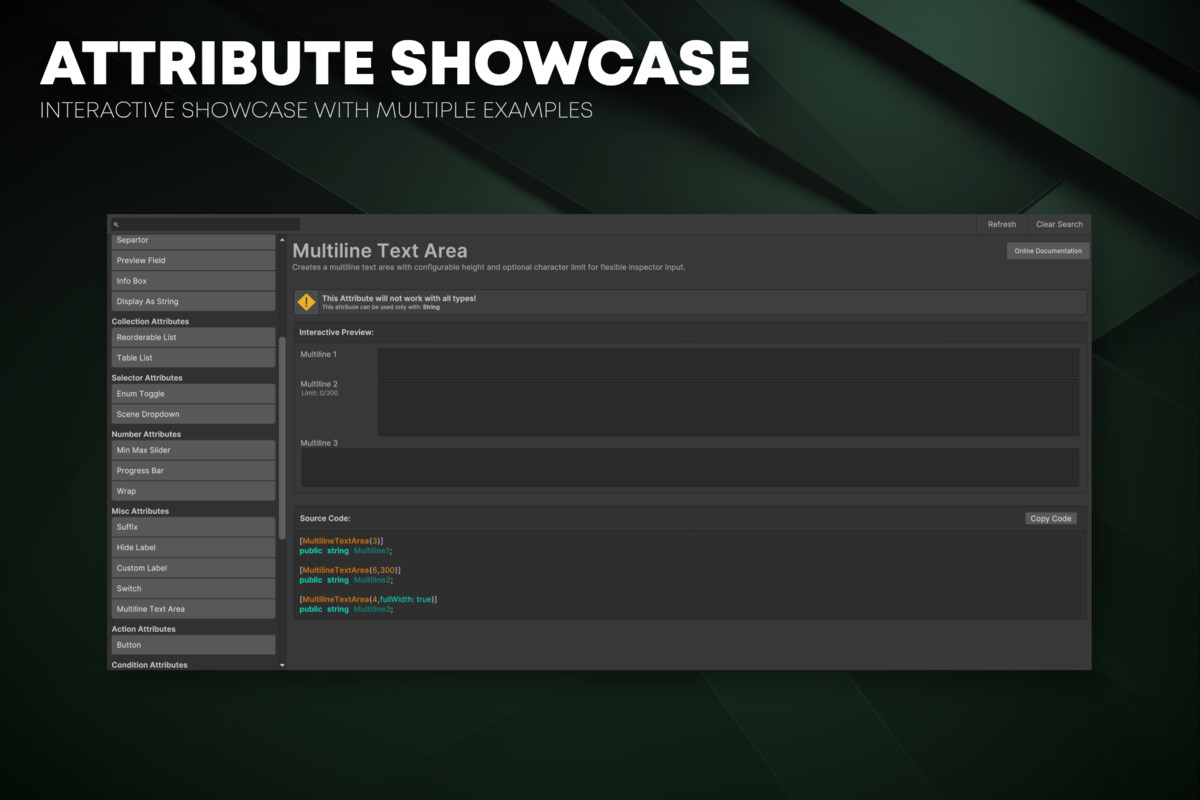Click the fullWidth: true code line

pyautogui.click(x=368, y=599)
